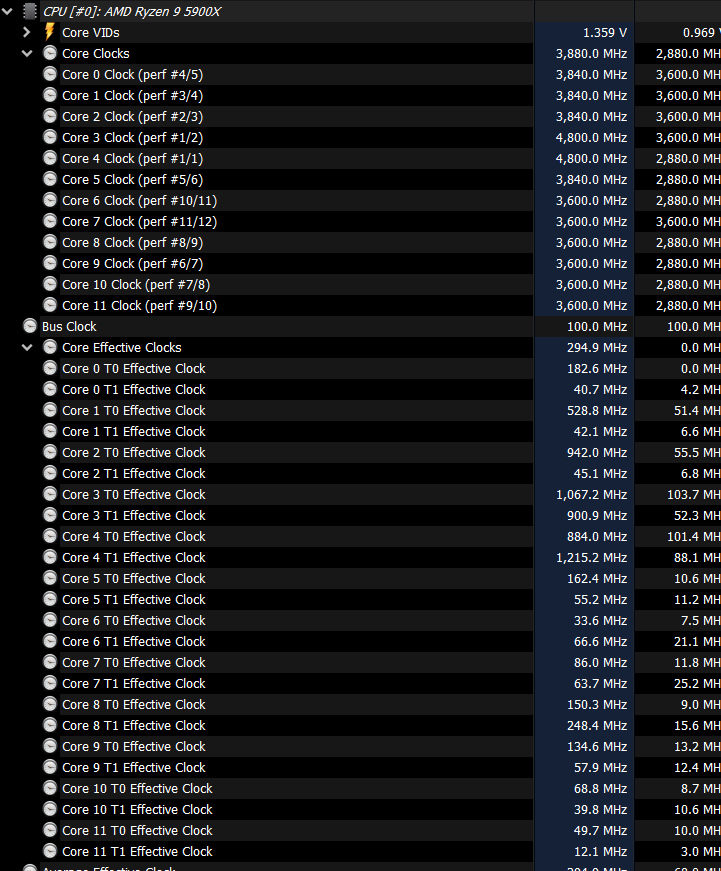Click the icon for Core 3 T0 Effective Clock
The width and height of the screenshot is (721, 871).
pyautogui.click(x=50, y=494)
